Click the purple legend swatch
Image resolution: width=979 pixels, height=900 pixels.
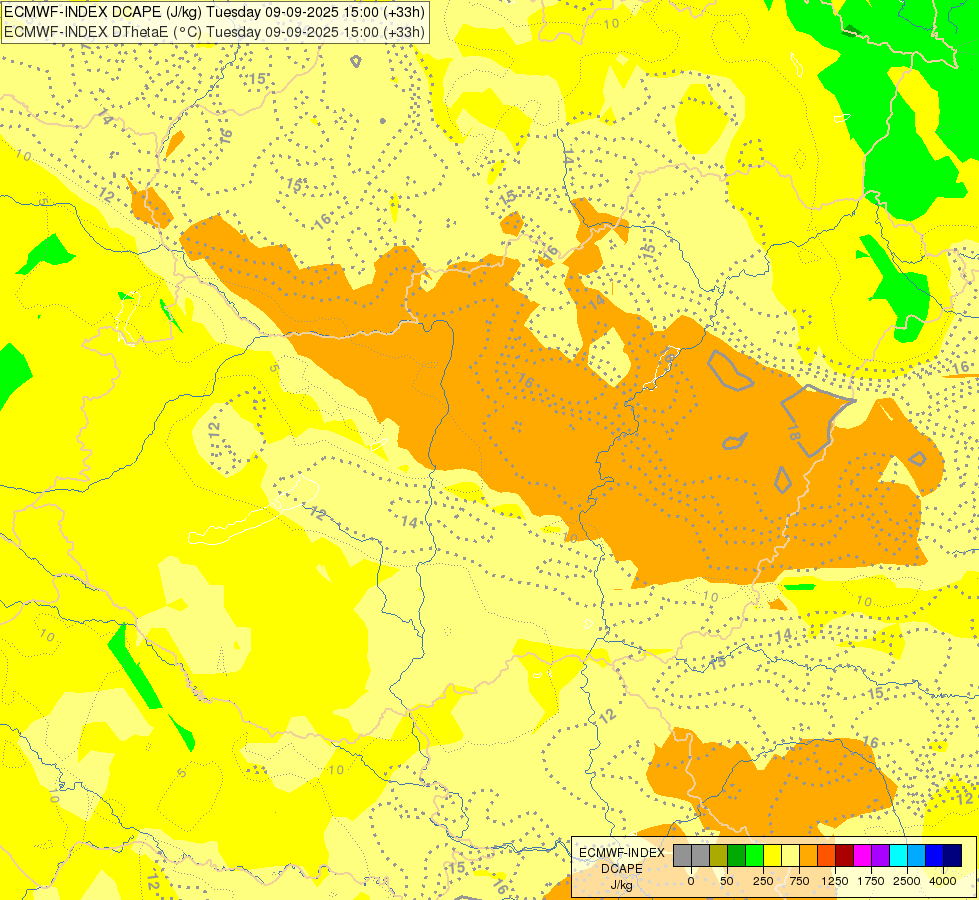pos(880,856)
